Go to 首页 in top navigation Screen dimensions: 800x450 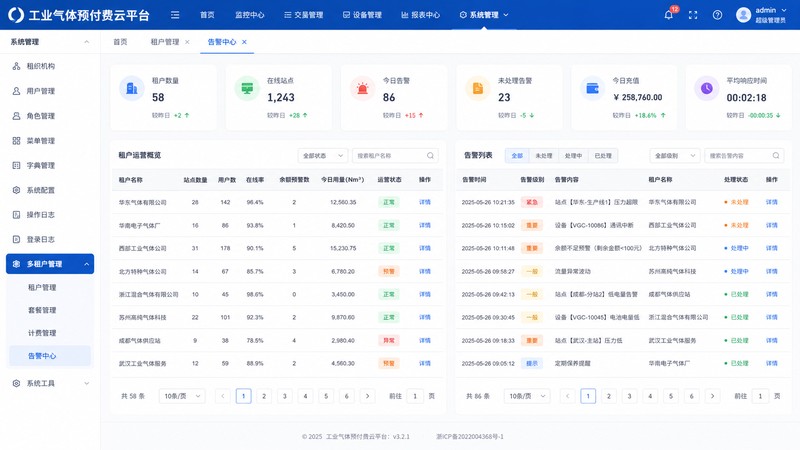point(207,15)
